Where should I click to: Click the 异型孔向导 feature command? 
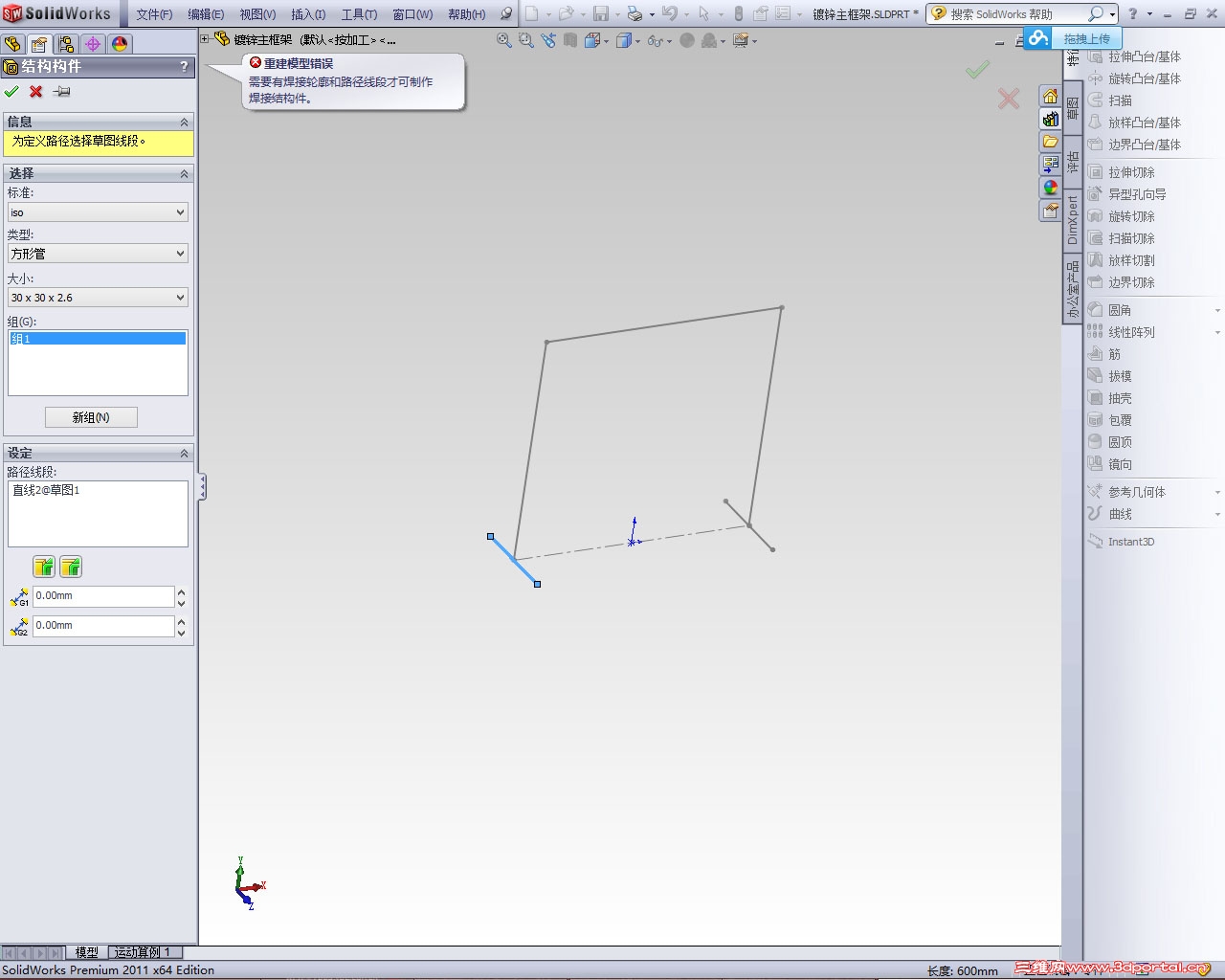tap(1126, 194)
